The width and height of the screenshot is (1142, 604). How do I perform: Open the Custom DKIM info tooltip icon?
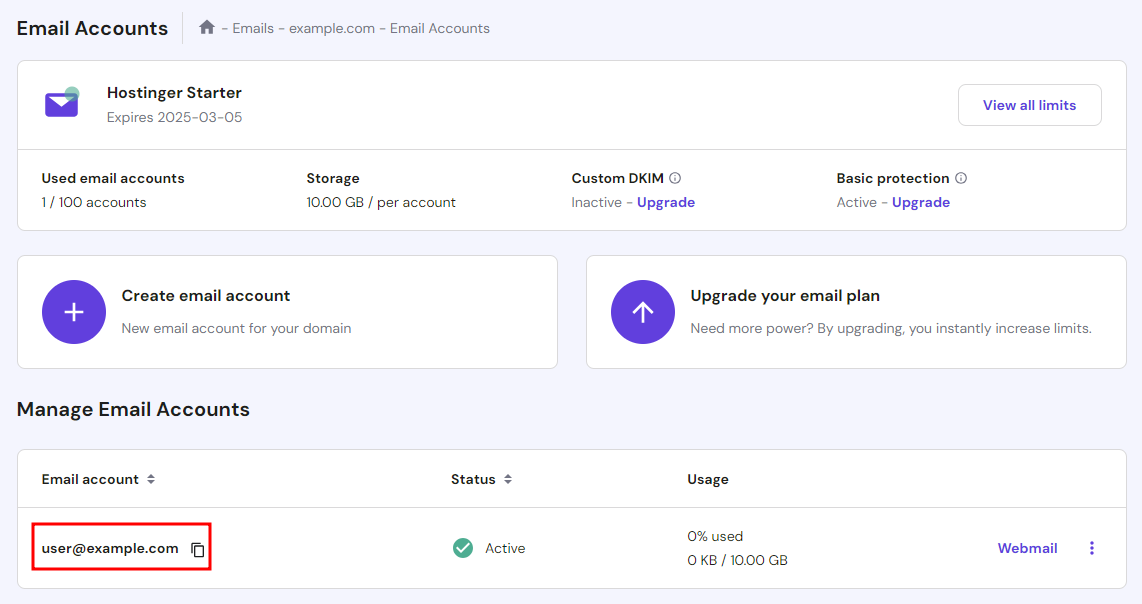(x=676, y=178)
